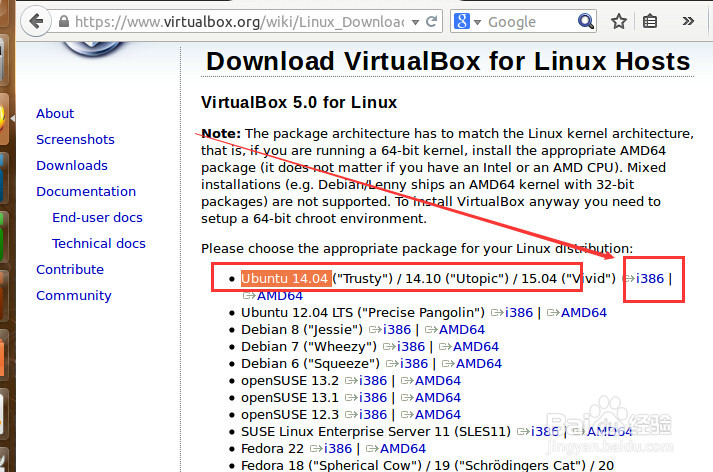713x472 pixels.
Task: Go to the Downloads sidebar link
Action: coord(72,165)
